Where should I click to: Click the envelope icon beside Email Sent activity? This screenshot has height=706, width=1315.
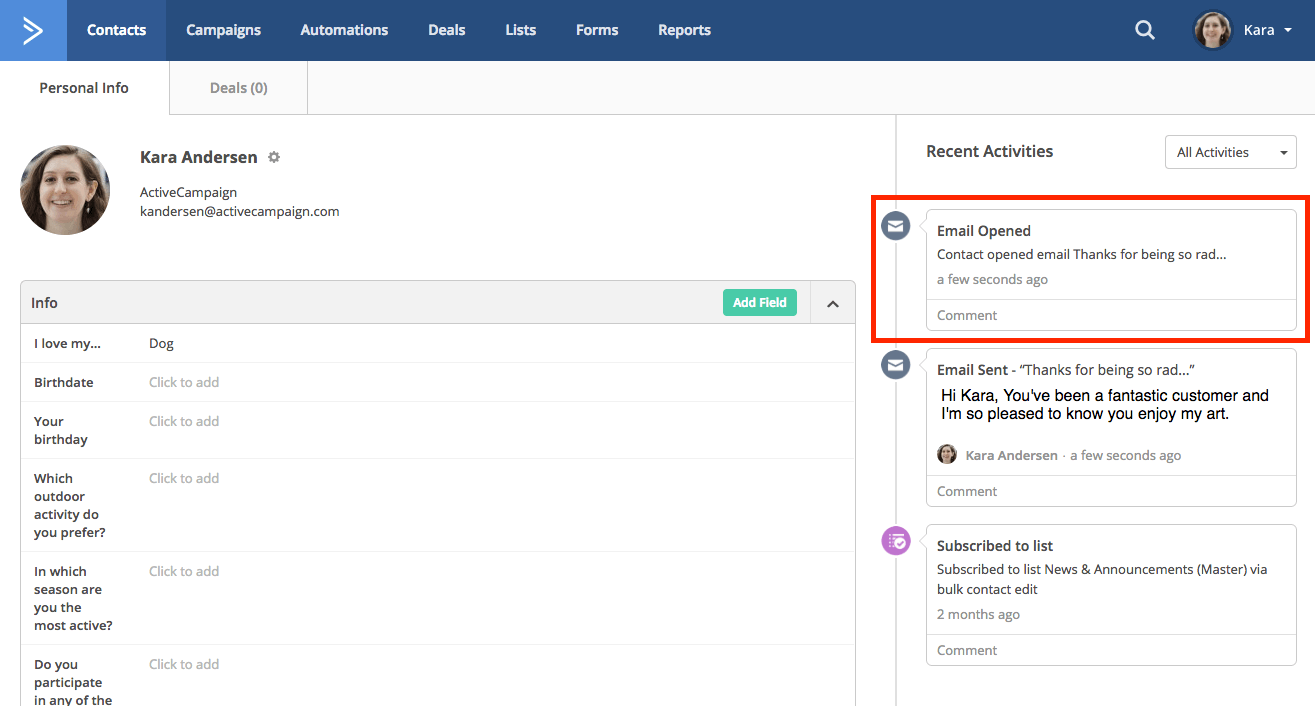coord(895,365)
